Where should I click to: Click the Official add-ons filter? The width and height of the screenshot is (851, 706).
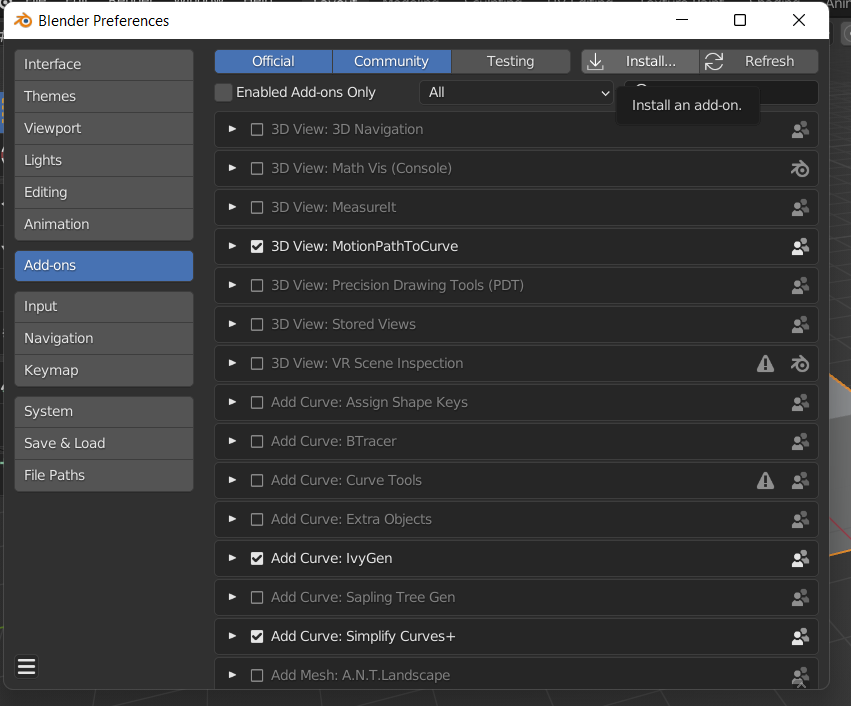(x=273, y=61)
